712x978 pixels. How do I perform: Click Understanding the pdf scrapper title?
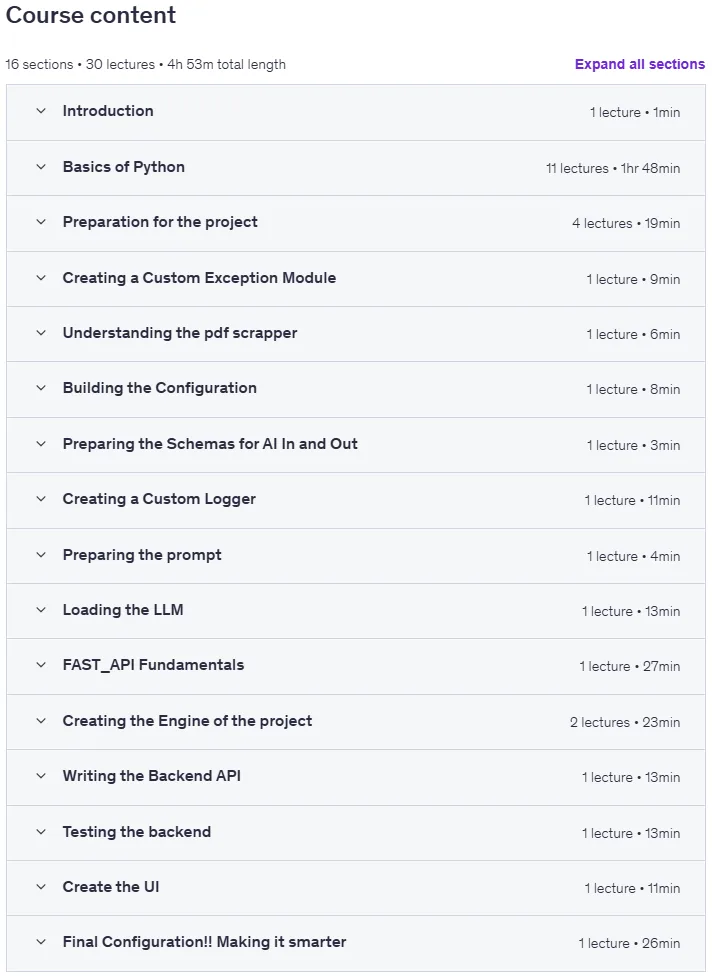point(180,333)
